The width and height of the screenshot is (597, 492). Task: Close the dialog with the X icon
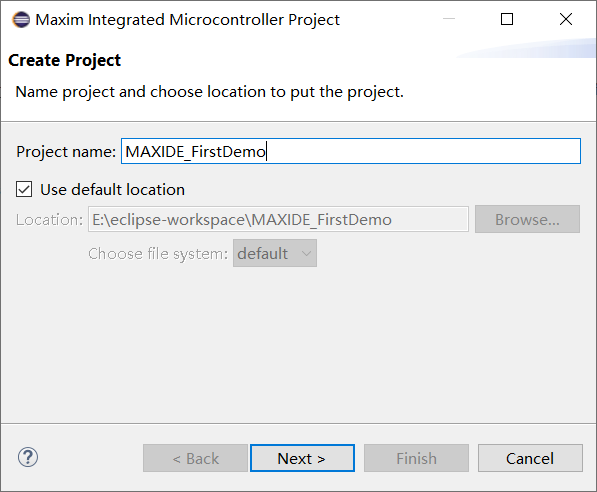pos(566,19)
